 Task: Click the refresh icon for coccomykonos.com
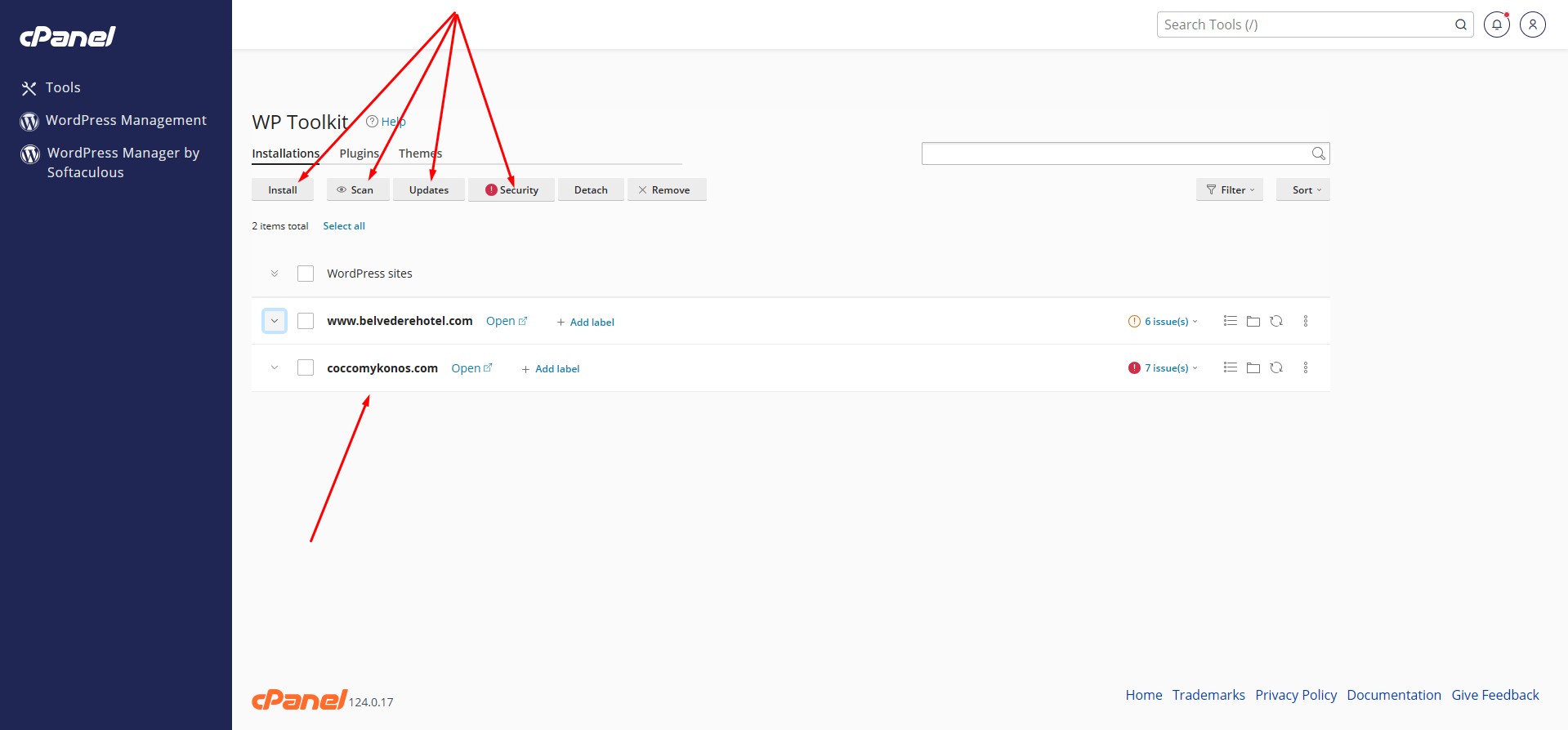1275,368
